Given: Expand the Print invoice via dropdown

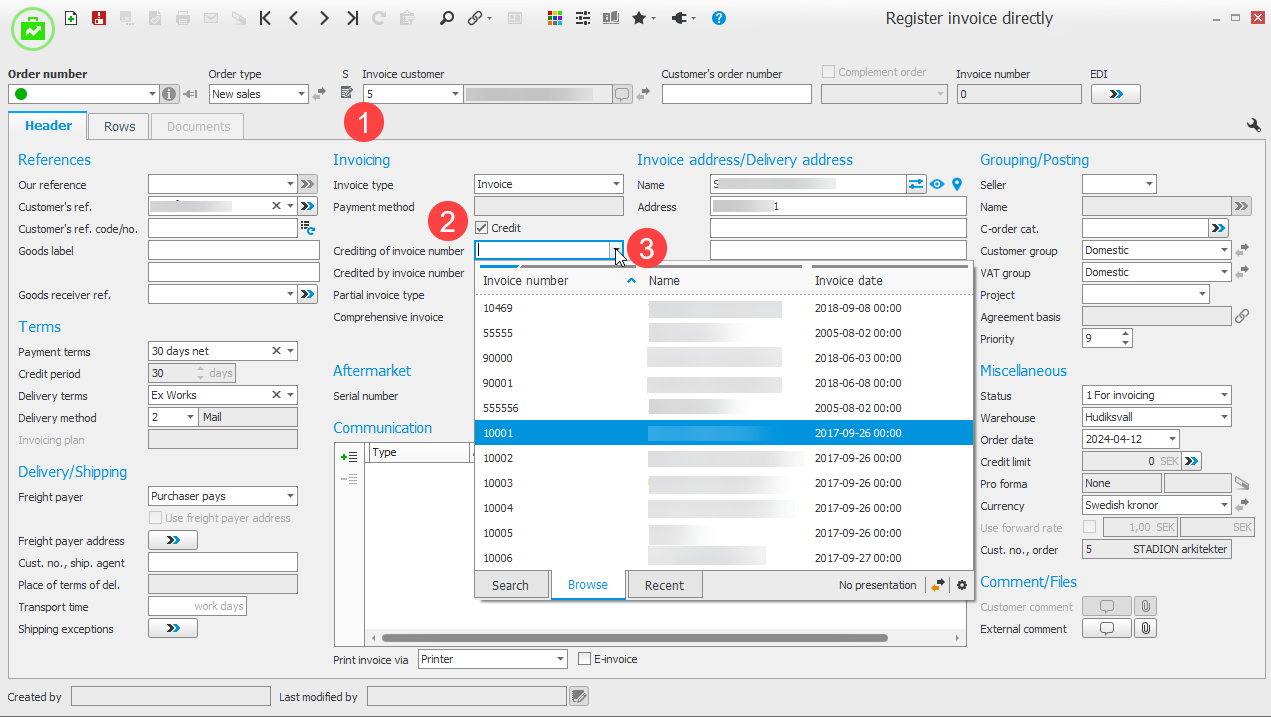Looking at the screenshot, I should (559, 660).
